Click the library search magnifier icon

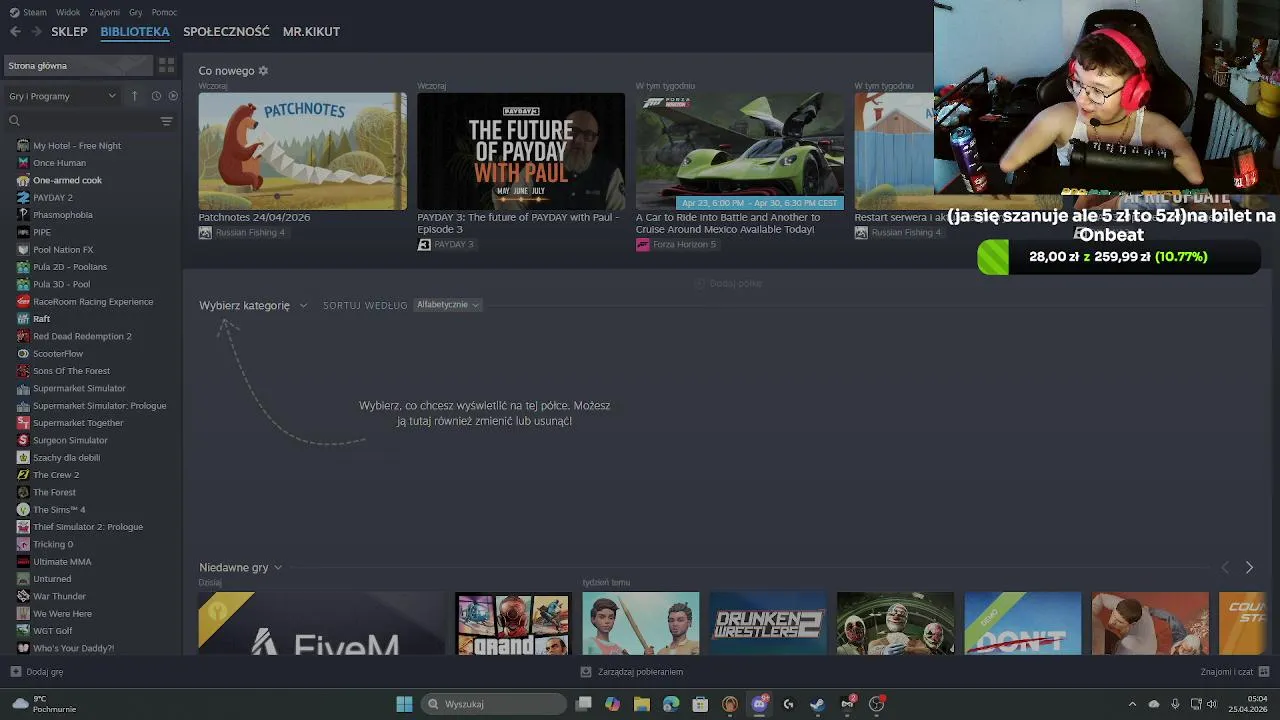(14, 121)
